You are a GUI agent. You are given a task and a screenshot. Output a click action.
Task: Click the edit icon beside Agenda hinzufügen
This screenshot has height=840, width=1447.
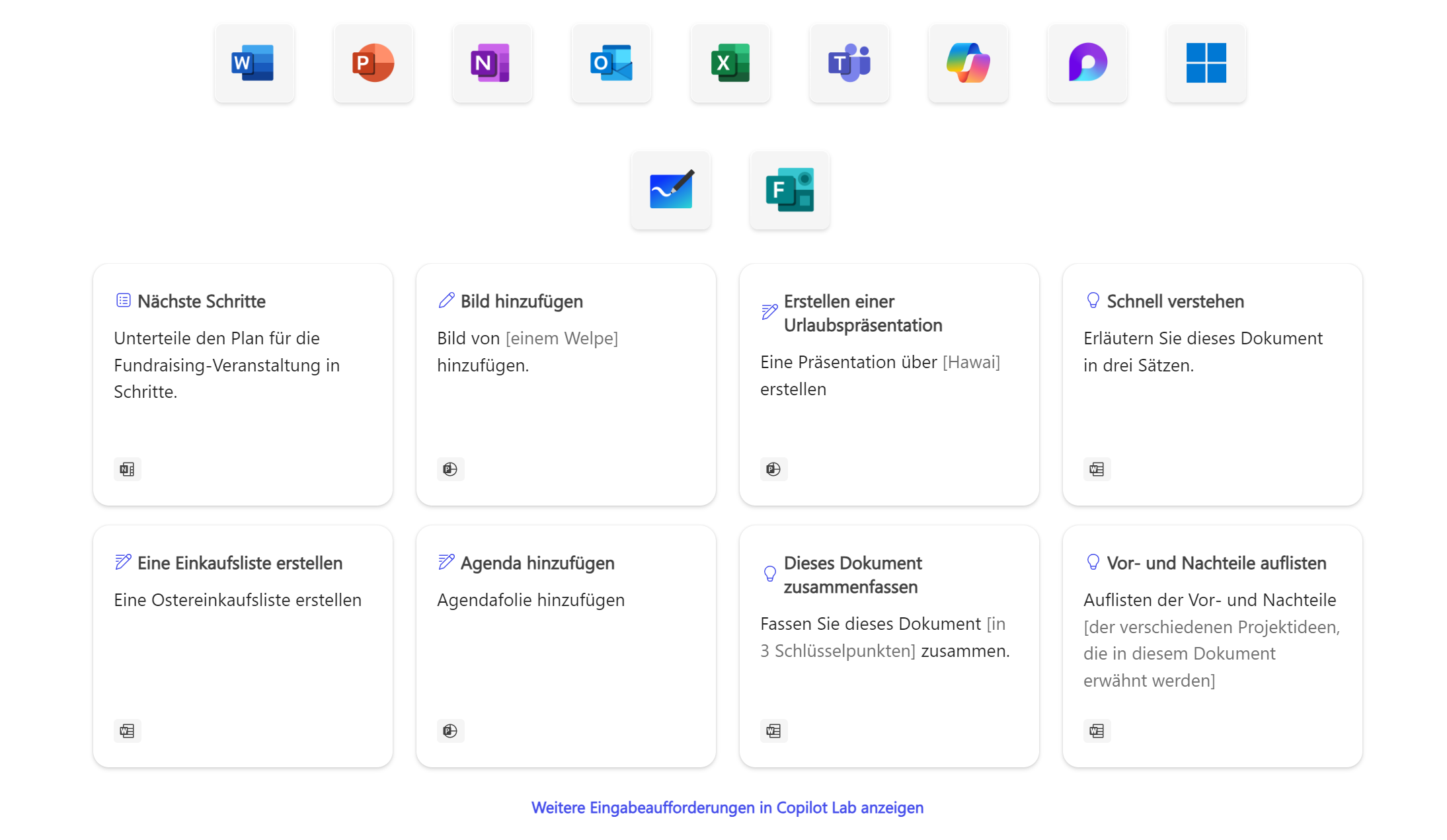(x=446, y=562)
